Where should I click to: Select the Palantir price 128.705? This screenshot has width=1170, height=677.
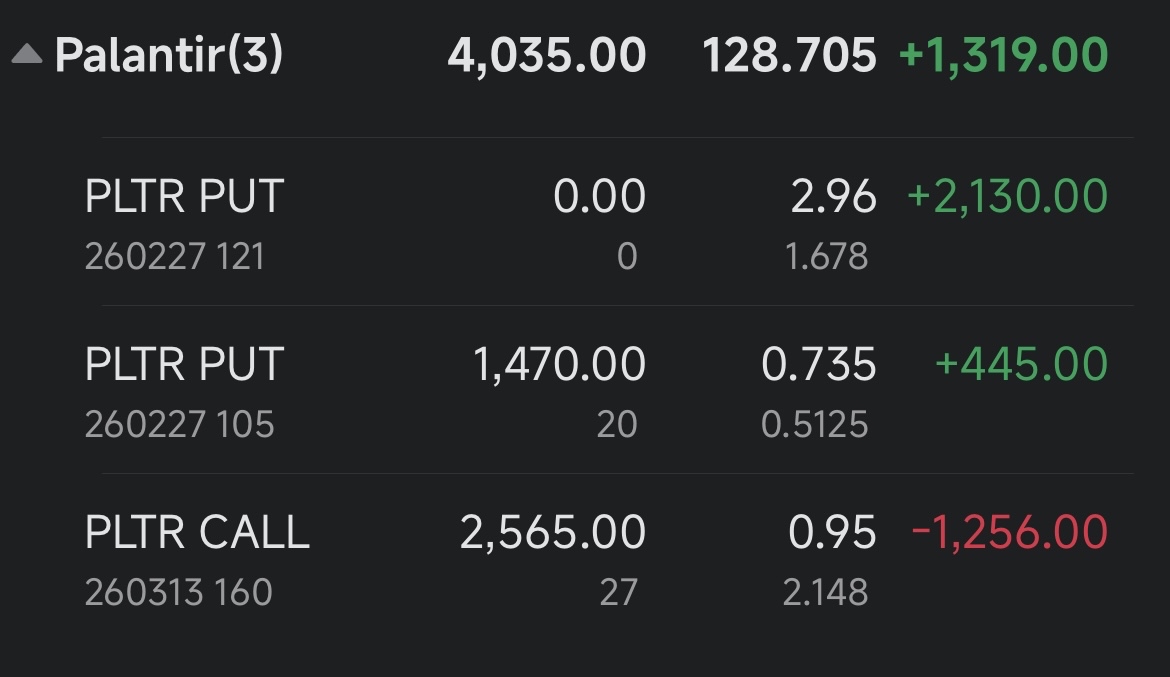pyautogui.click(x=789, y=55)
